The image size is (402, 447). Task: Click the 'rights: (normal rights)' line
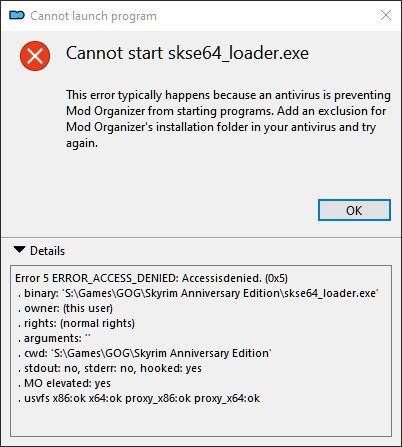click(76, 323)
